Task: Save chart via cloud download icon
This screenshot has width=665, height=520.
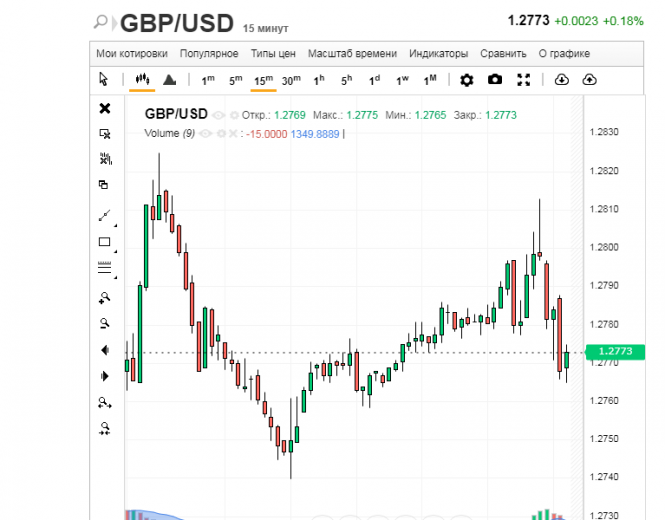Action: pyautogui.click(x=562, y=79)
